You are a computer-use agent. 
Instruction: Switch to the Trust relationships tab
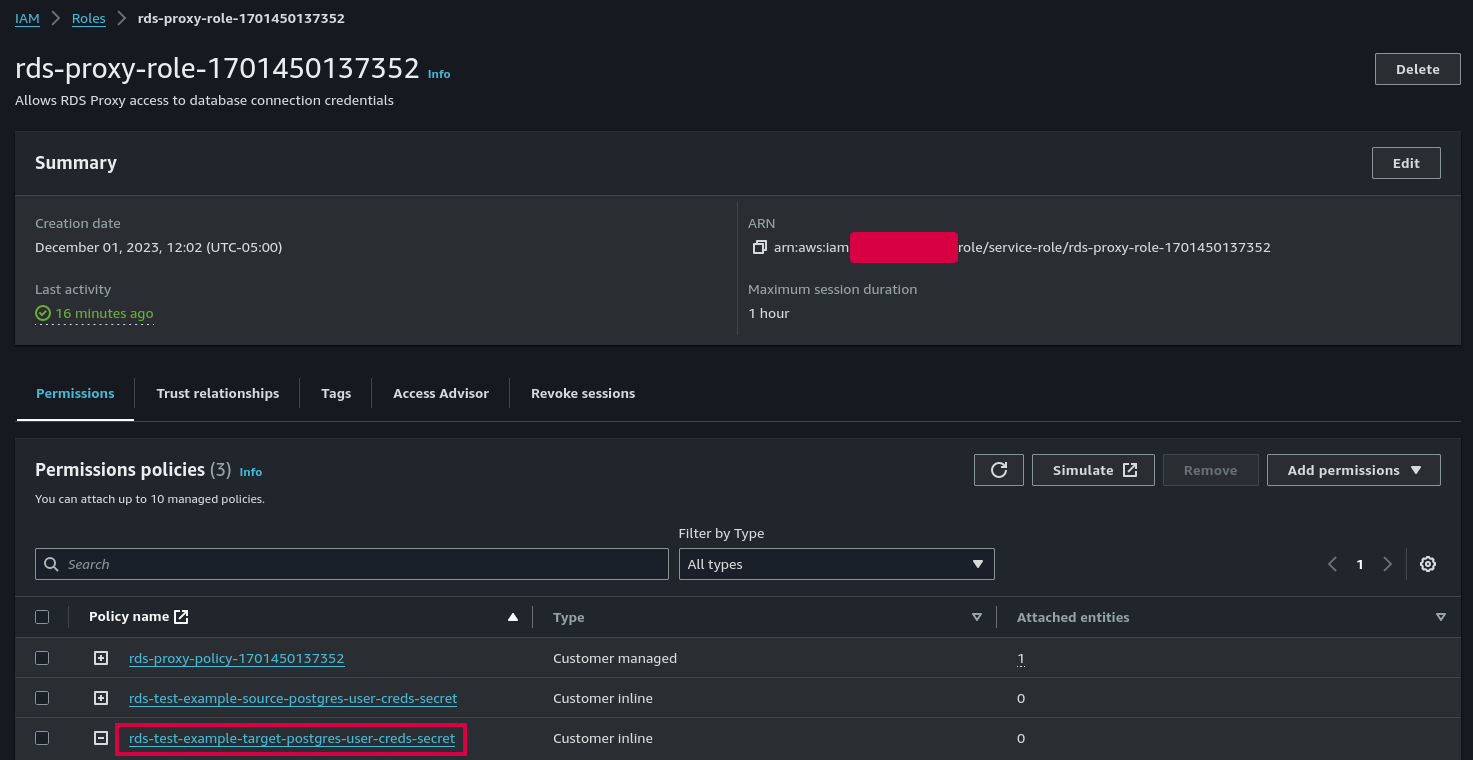(217, 393)
